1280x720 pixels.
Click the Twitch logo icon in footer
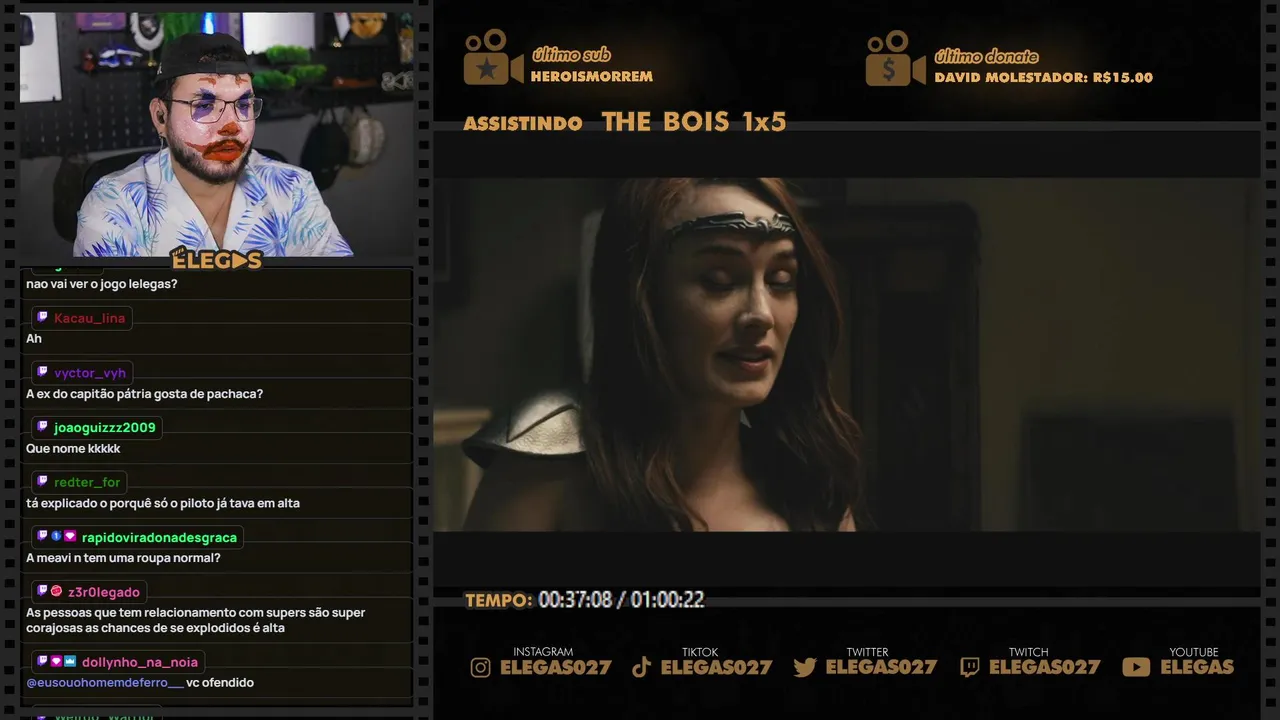point(970,667)
